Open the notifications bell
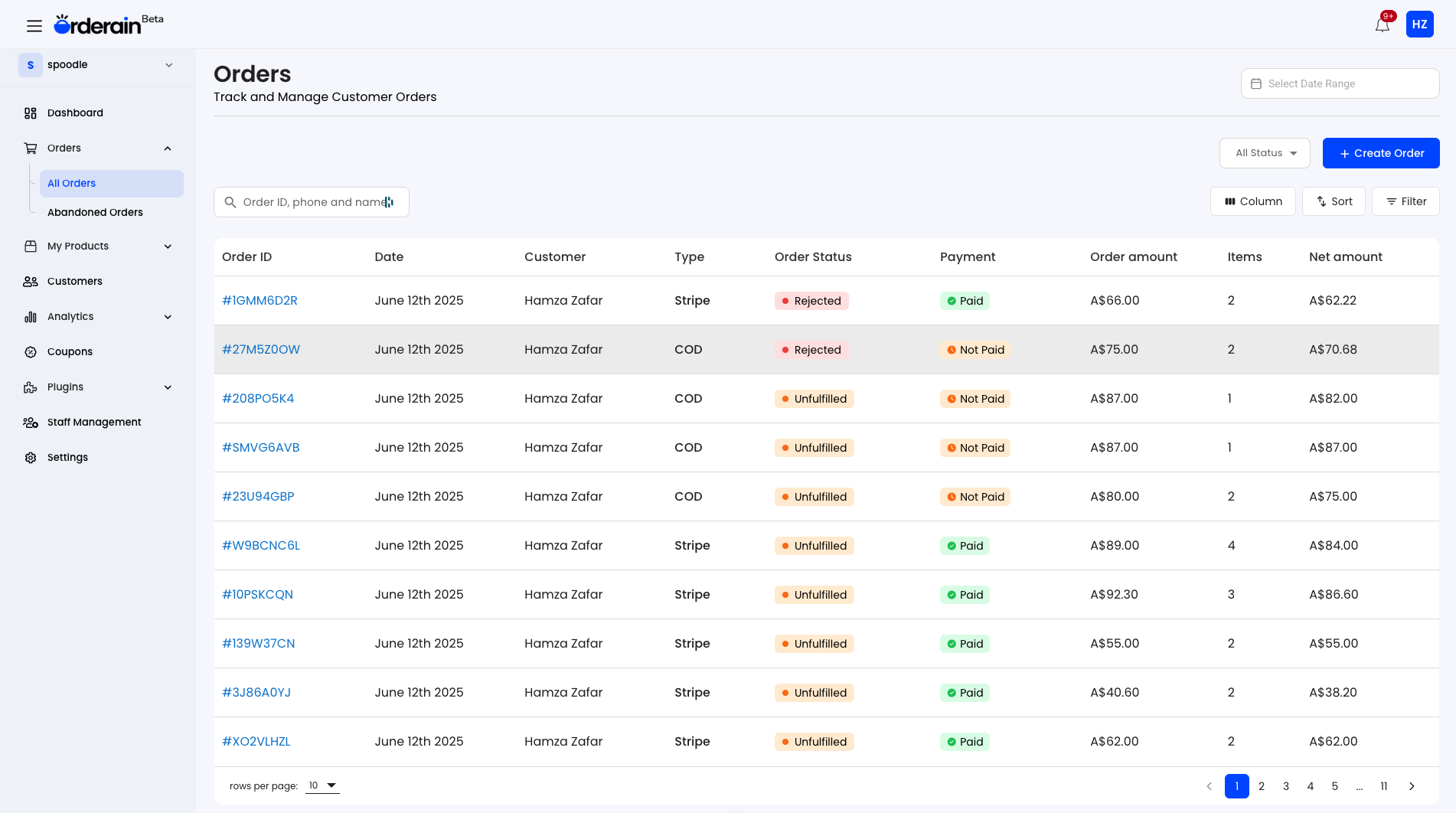This screenshot has width=1456, height=813. point(1382,24)
